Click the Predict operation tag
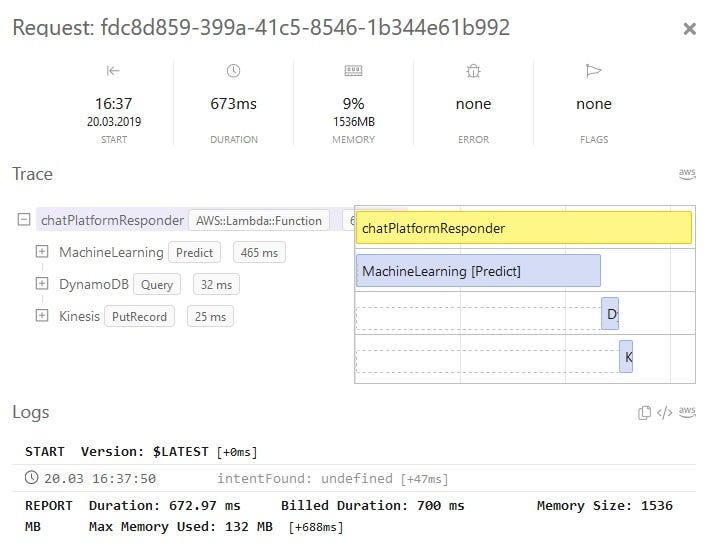Image resolution: width=708 pixels, height=558 pixels. [x=194, y=253]
